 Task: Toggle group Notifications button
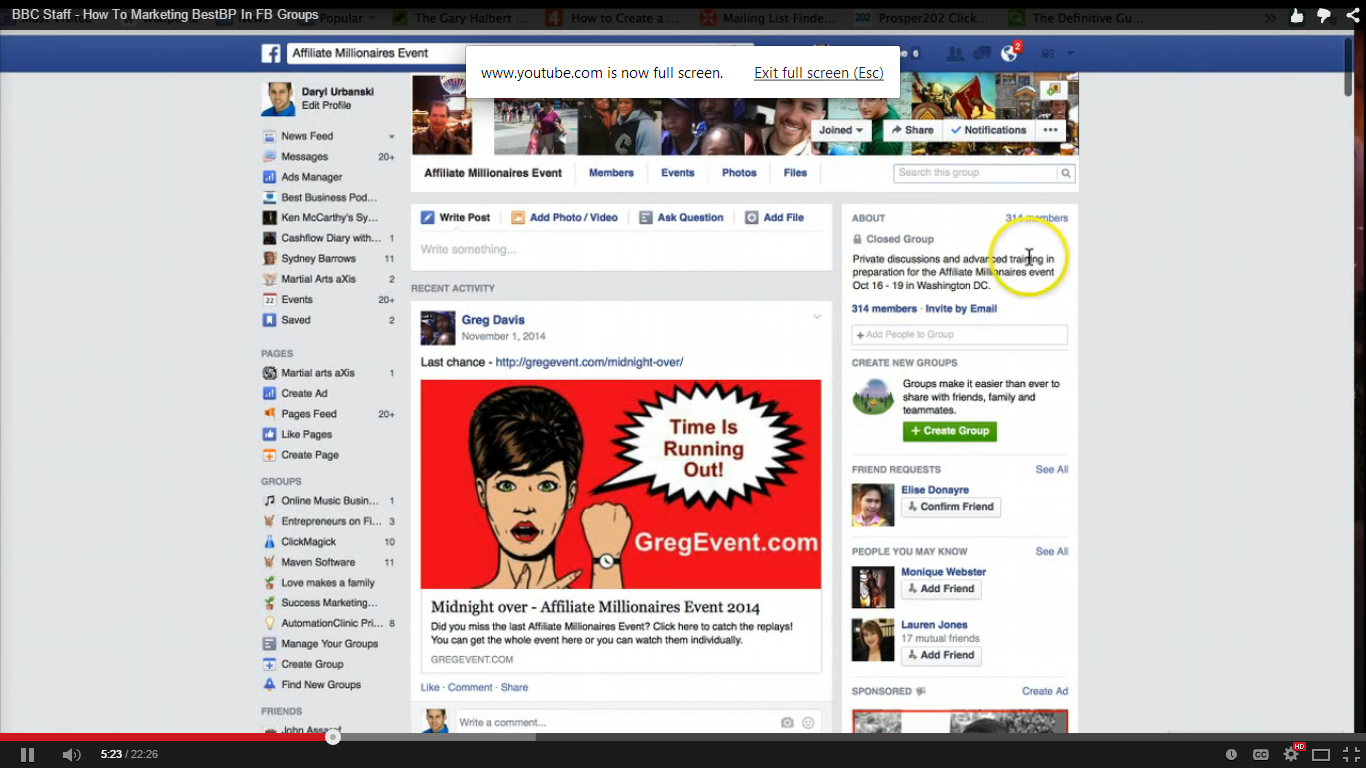[x=988, y=130]
